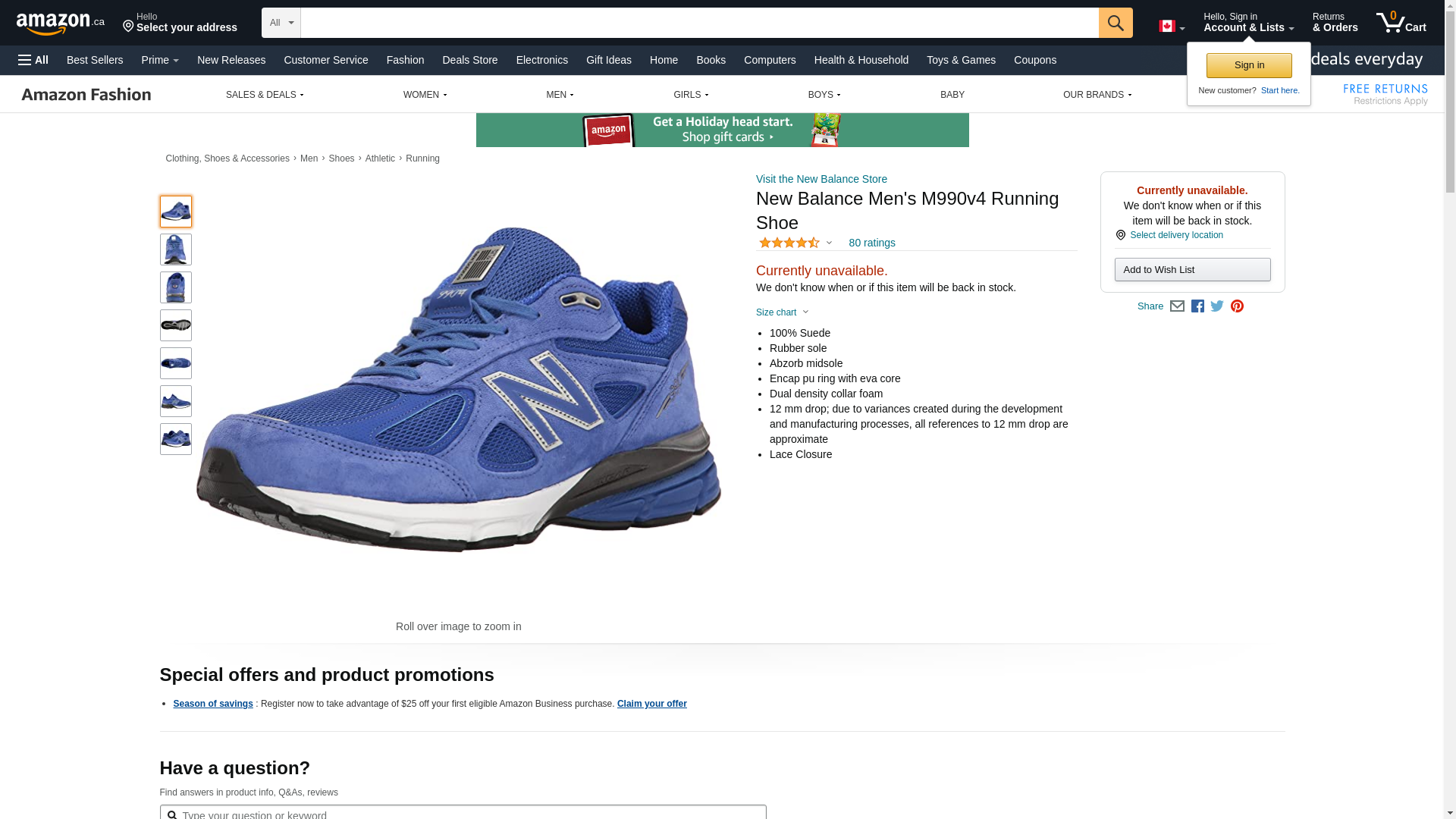The image size is (1456, 819).
Task: Open the country flag selector
Action: click(x=1171, y=27)
